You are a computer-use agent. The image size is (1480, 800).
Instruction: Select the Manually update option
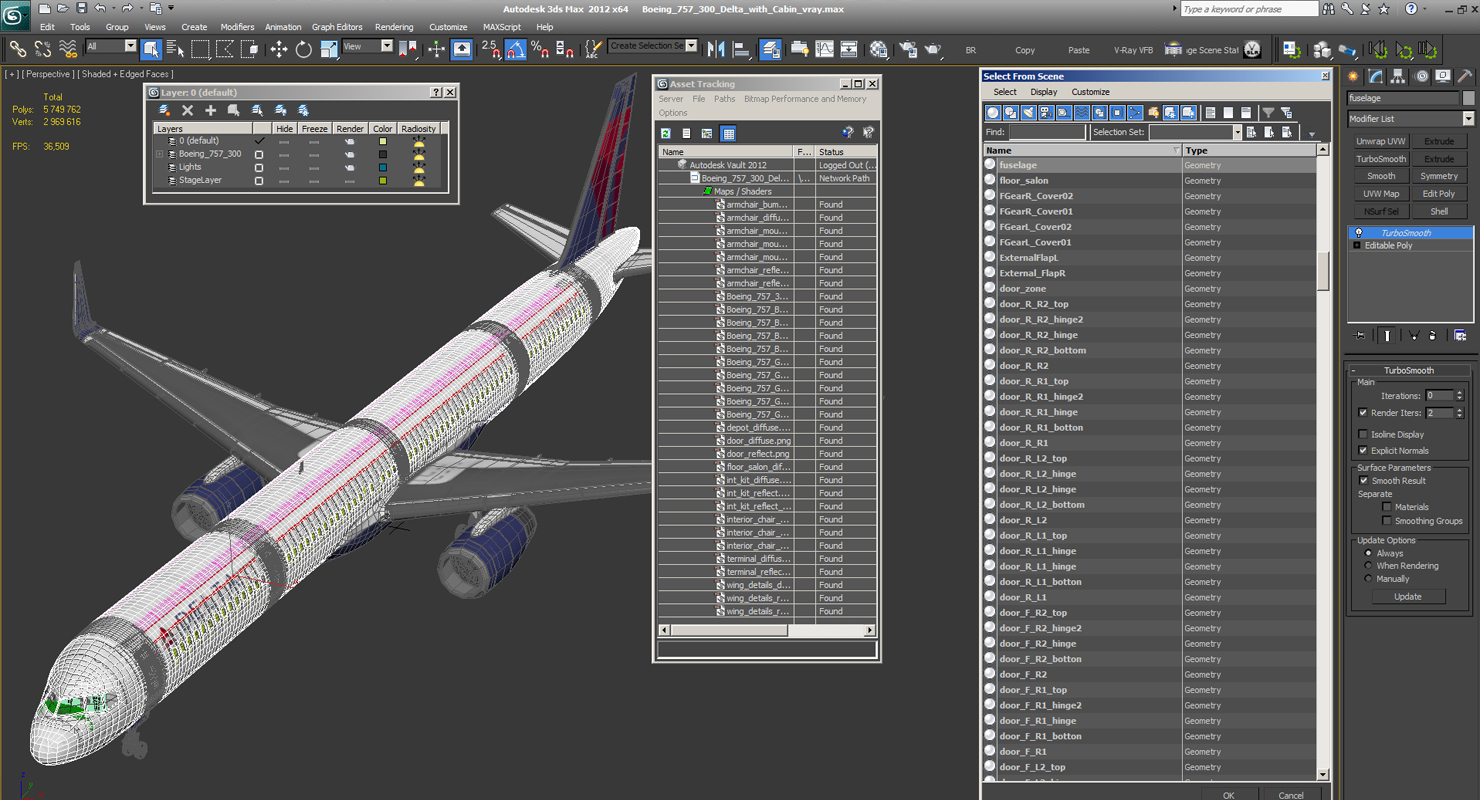click(1368, 579)
